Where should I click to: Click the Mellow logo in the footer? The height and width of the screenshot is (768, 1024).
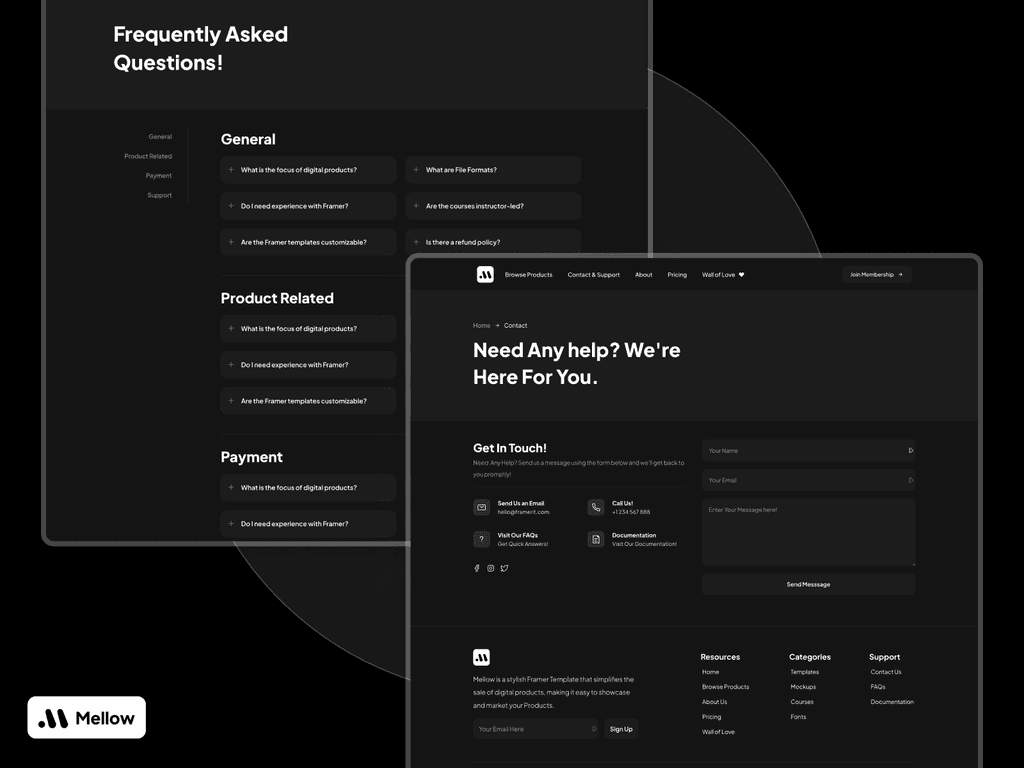point(481,657)
